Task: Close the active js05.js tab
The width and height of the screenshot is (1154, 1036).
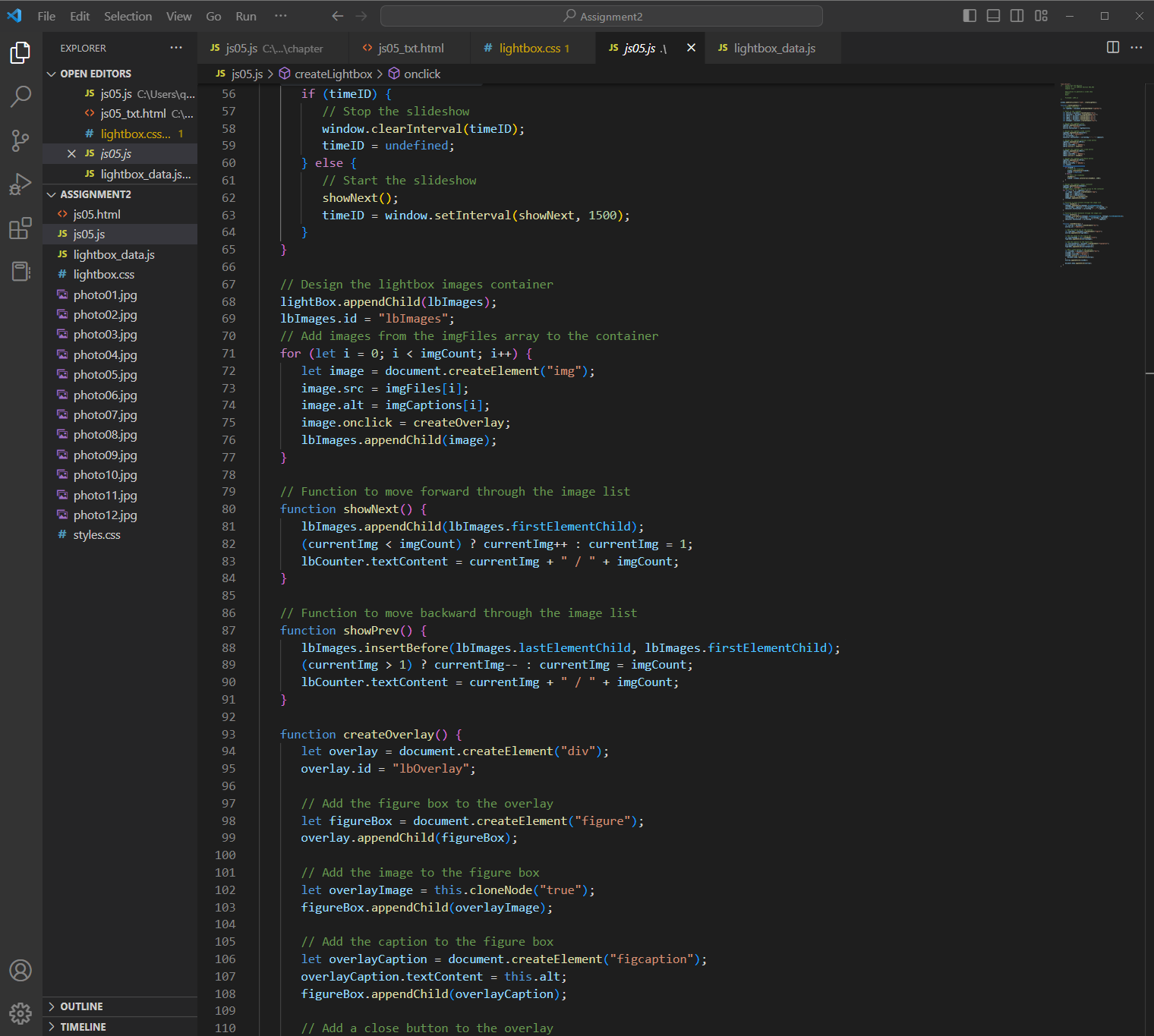Action: (691, 47)
